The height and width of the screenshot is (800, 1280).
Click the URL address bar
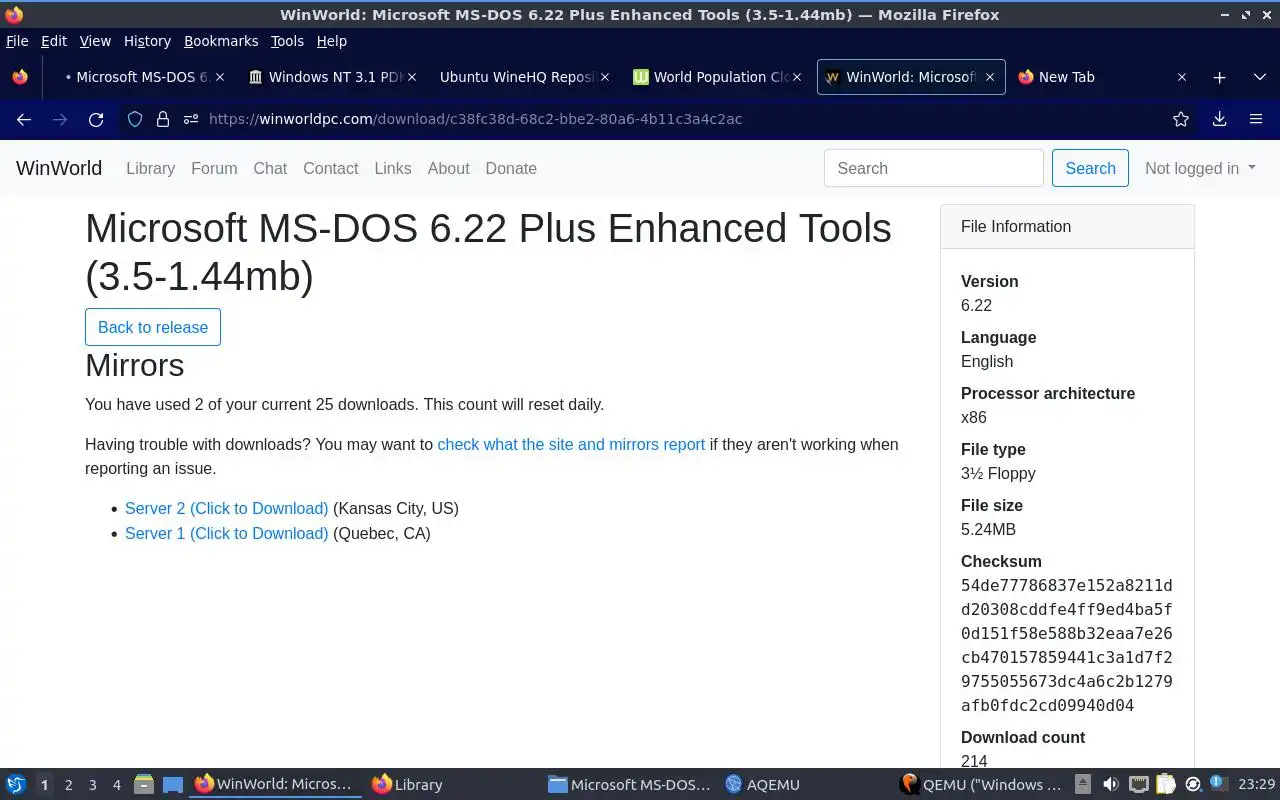(x=660, y=119)
